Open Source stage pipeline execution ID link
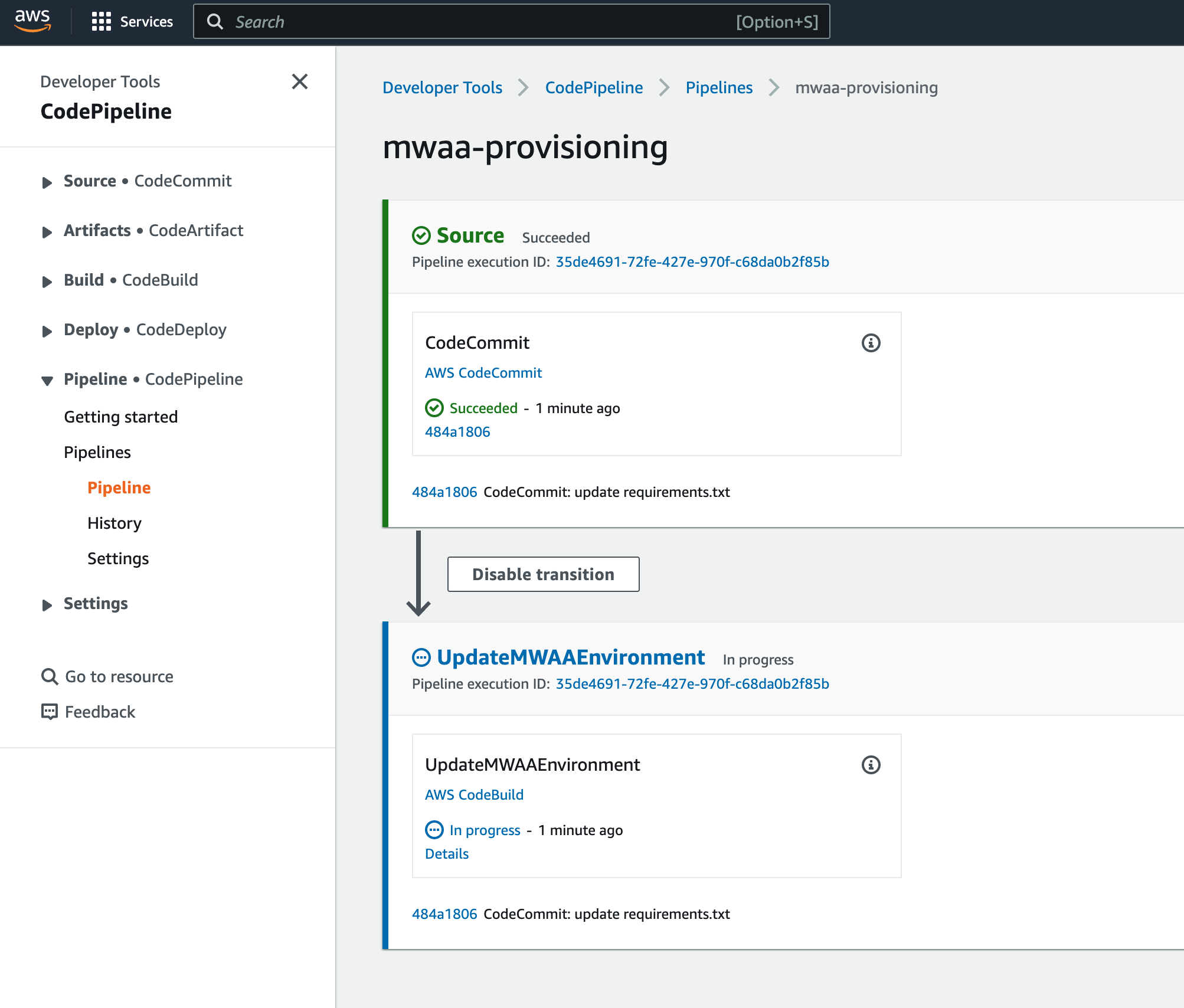This screenshot has height=1008, width=1184. pyautogui.click(x=692, y=261)
